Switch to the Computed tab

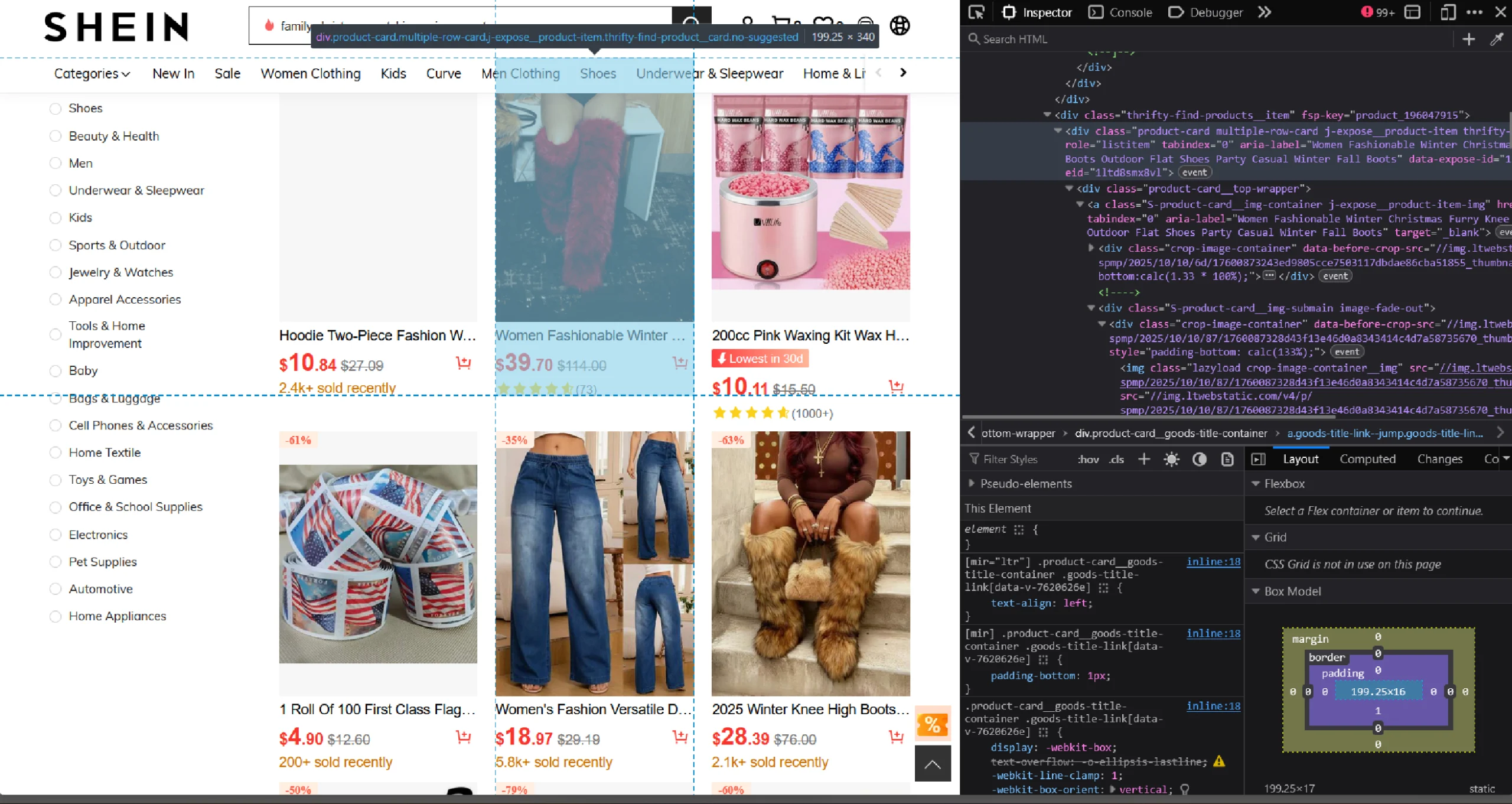point(1368,459)
